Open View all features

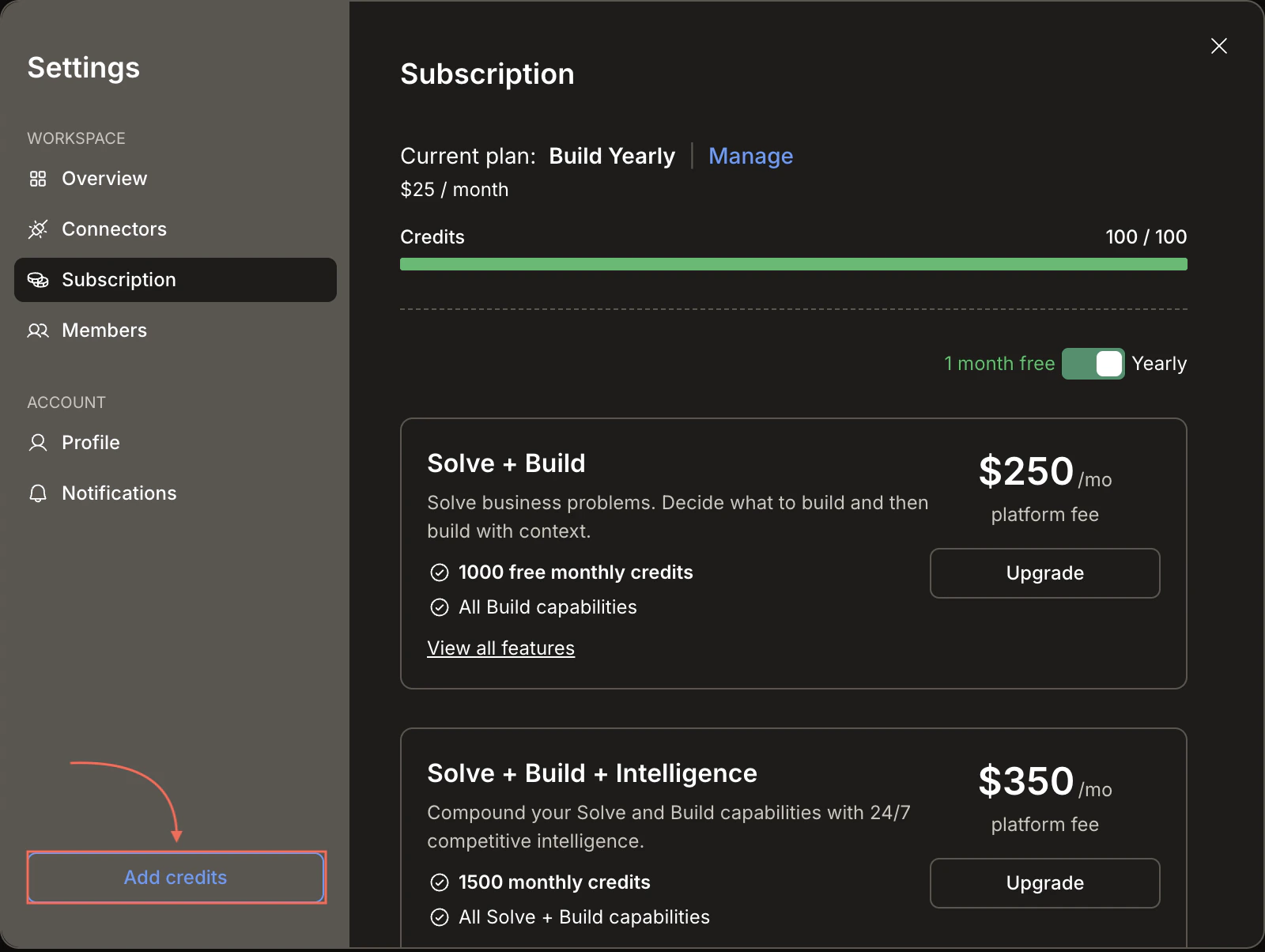pos(500,648)
